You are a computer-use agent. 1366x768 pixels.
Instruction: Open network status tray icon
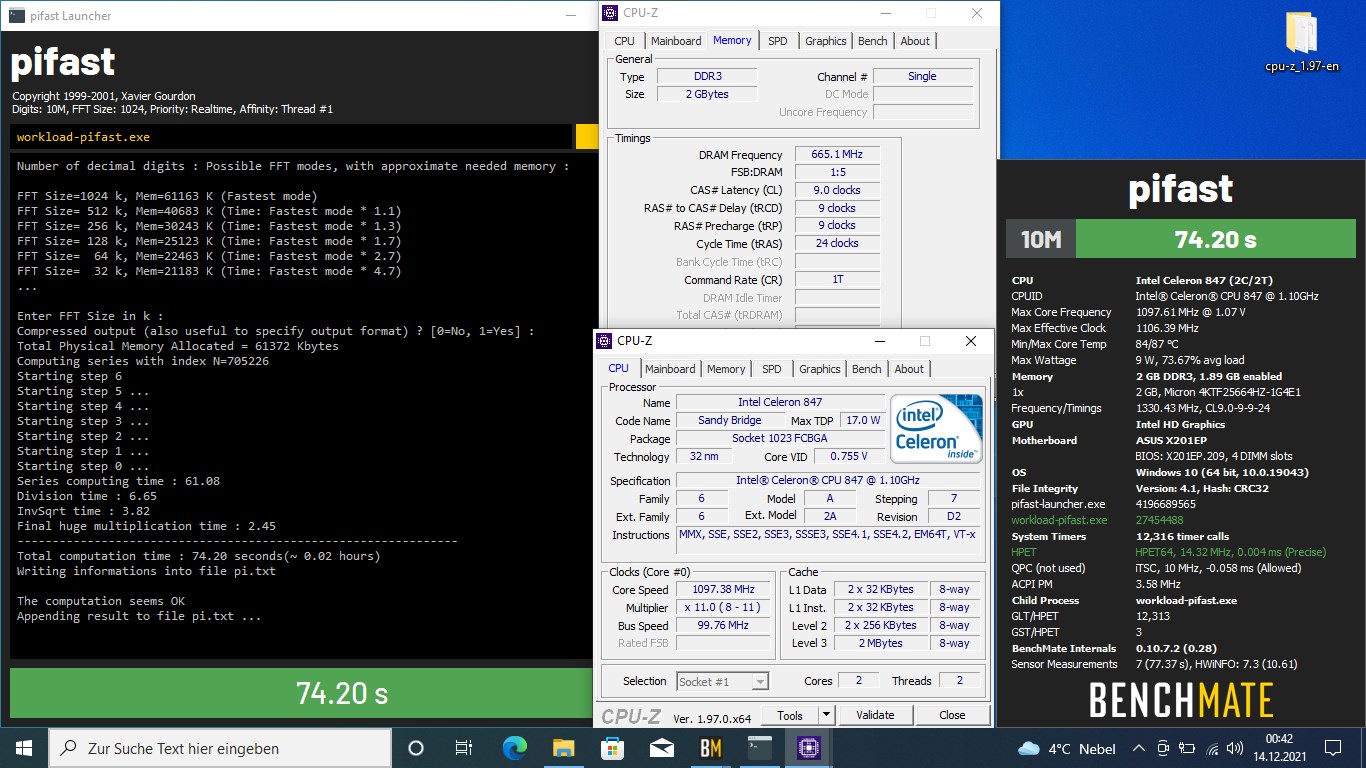(1213, 748)
